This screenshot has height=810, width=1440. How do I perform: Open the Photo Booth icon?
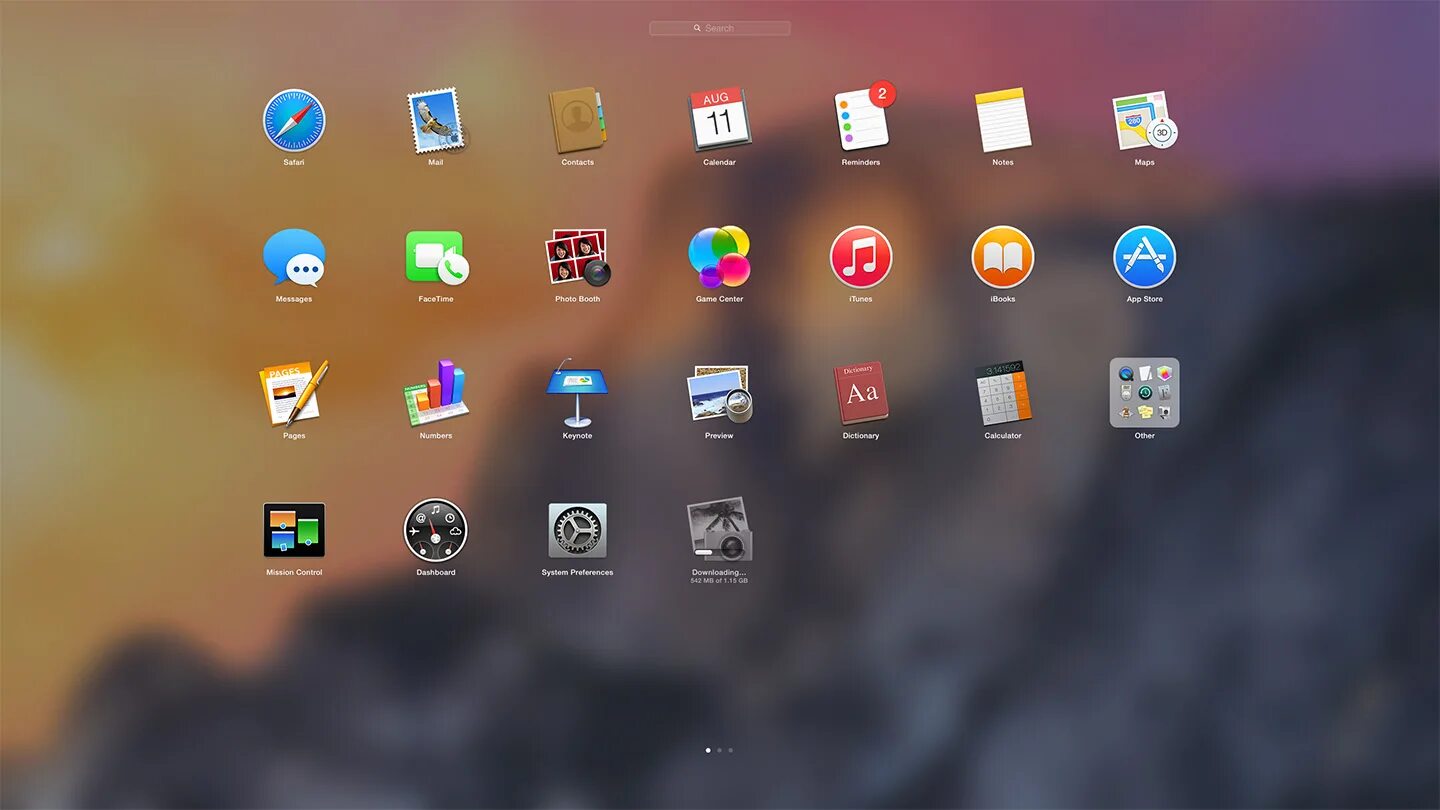pyautogui.click(x=577, y=257)
